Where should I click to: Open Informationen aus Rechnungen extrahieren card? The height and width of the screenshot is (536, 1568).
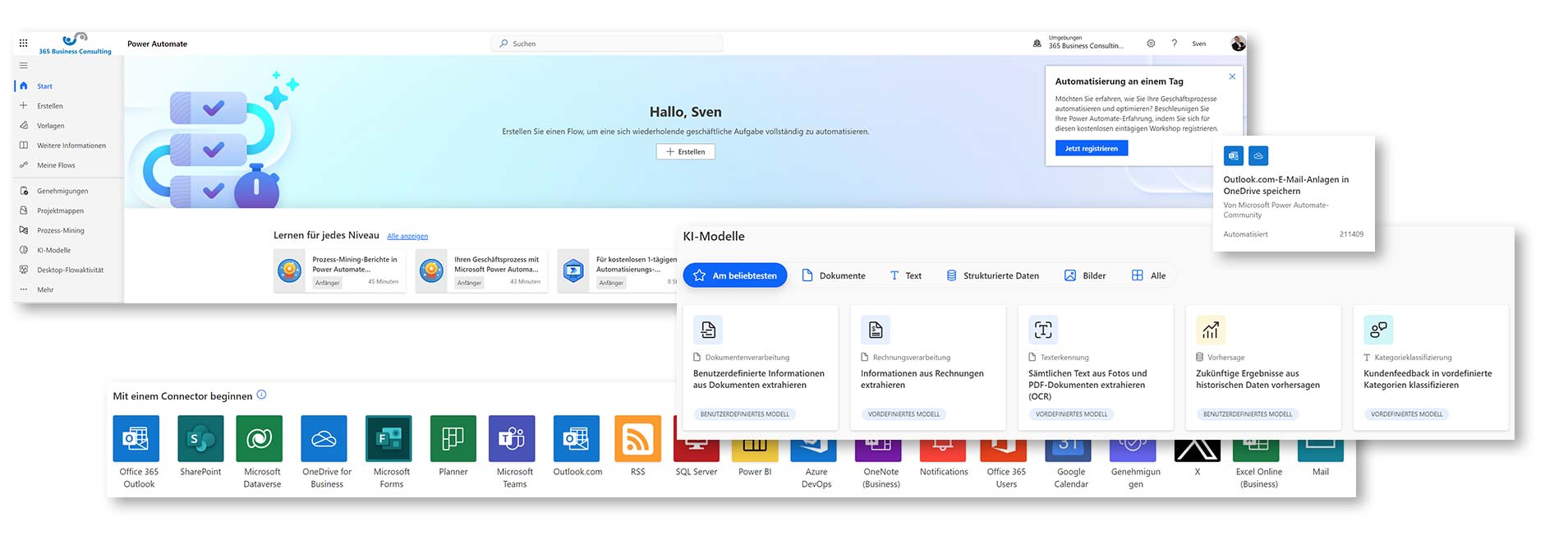(x=927, y=367)
